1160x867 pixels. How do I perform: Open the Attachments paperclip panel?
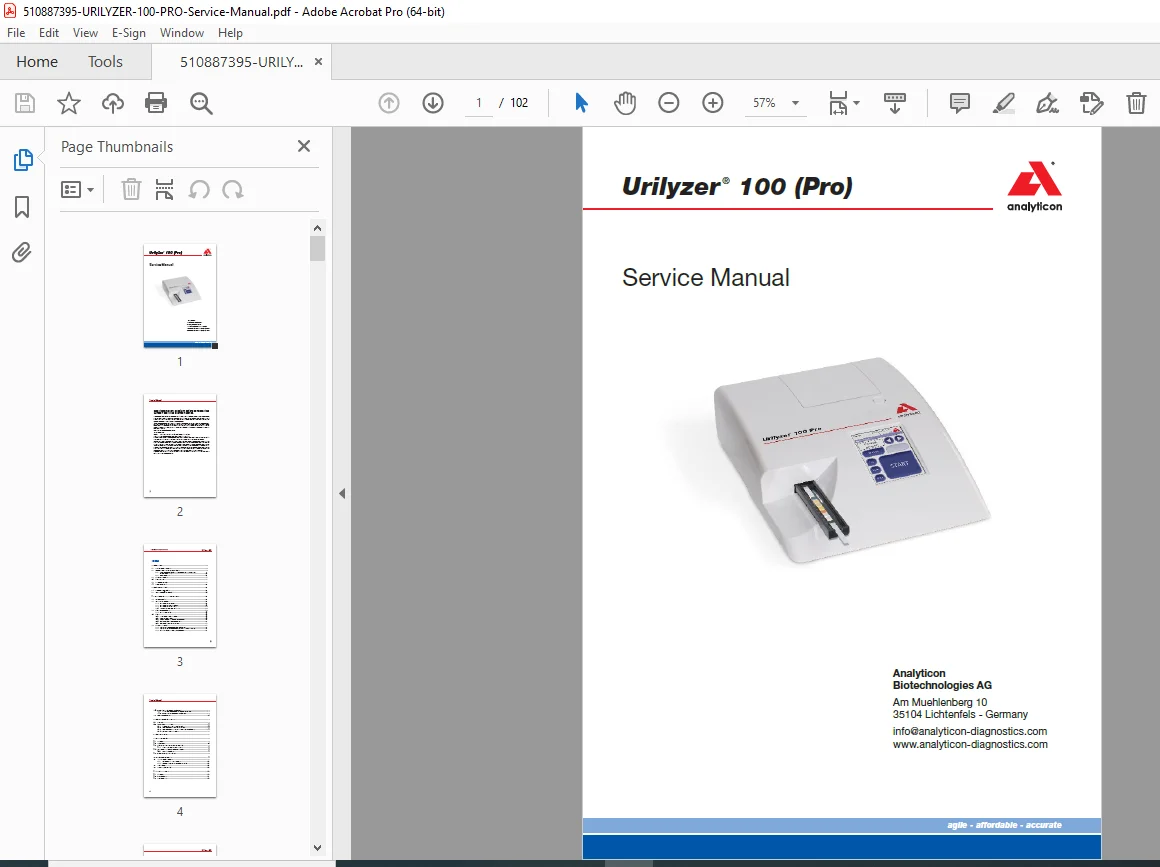pyautogui.click(x=22, y=253)
